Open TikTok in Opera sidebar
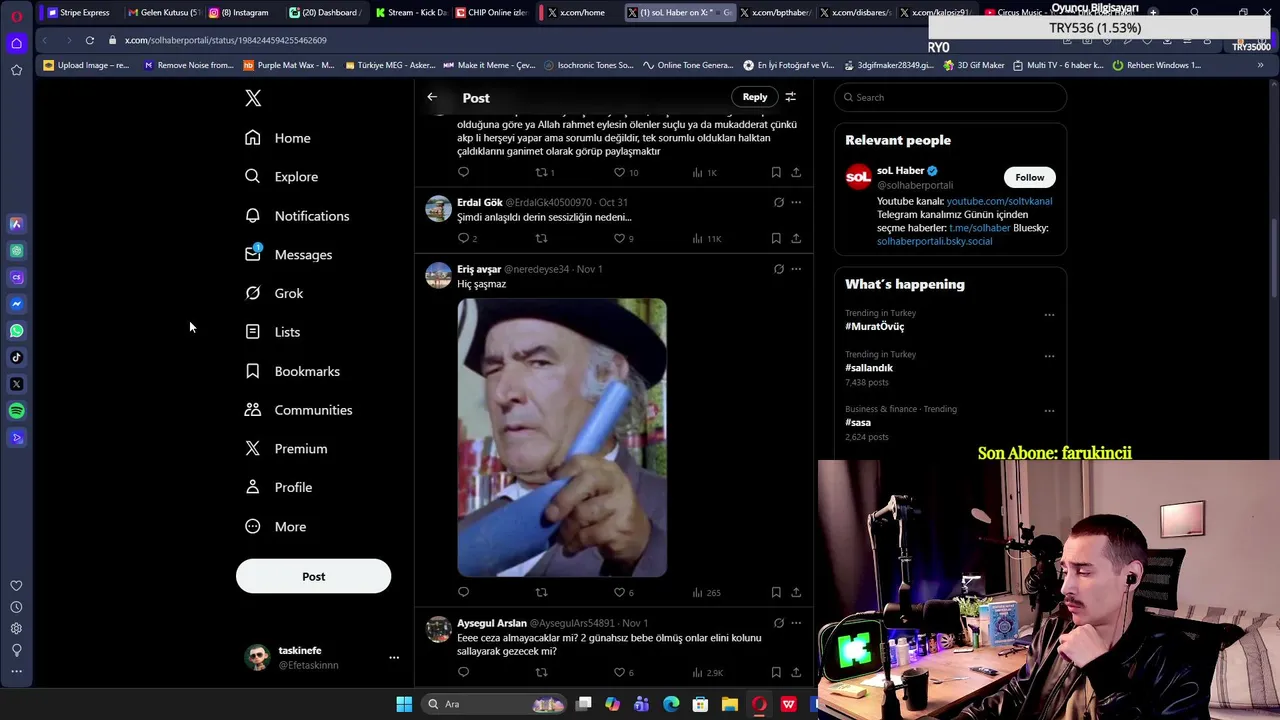The image size is (1280, 720). (x=16, y=357)
